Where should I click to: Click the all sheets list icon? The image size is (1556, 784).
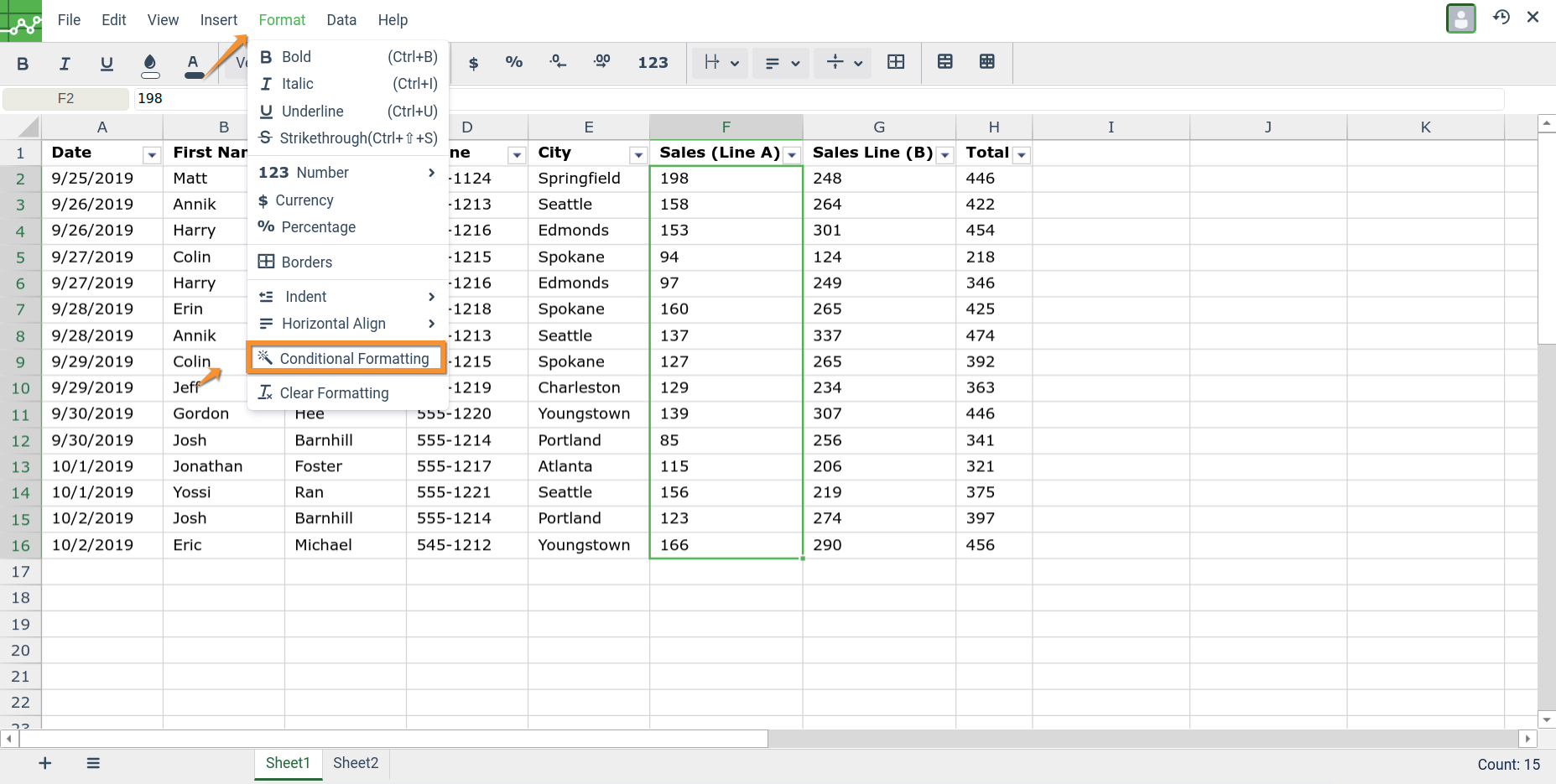pos(93,763)
